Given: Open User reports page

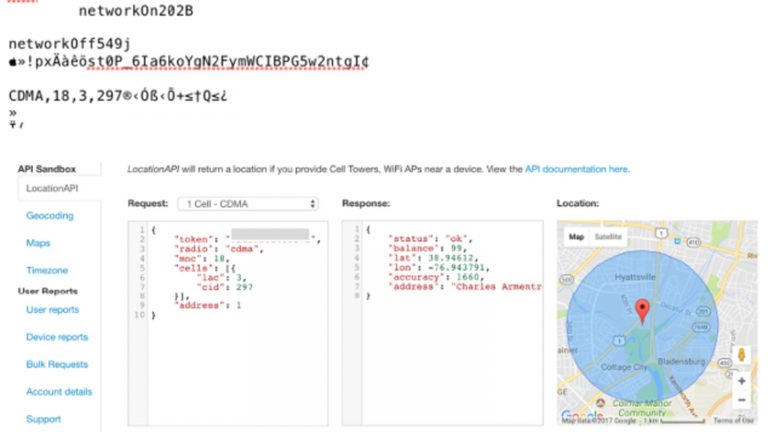Looking at the screenshot, I should 52,310.
